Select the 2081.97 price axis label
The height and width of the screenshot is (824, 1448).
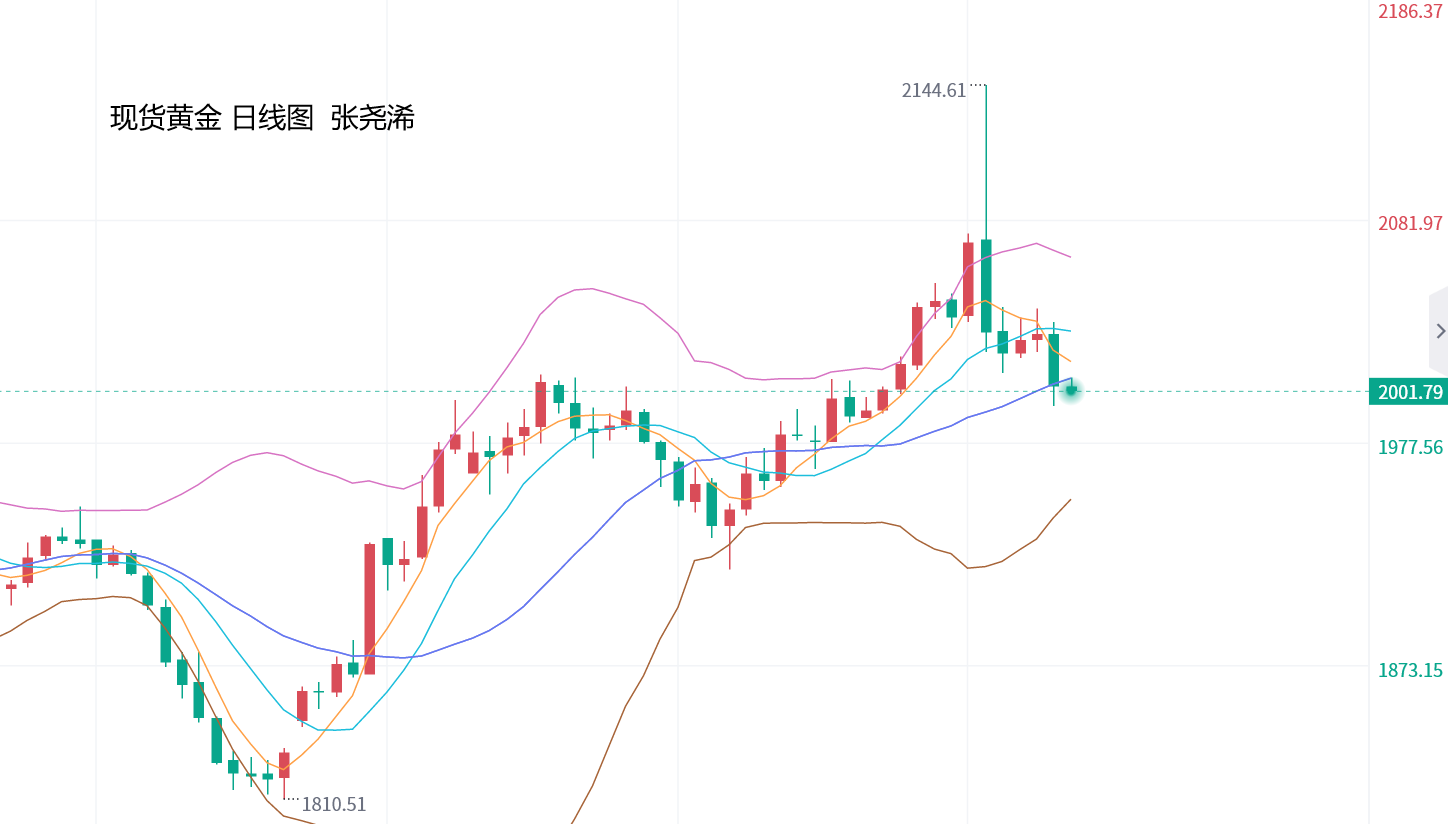tap(1410, 223)
